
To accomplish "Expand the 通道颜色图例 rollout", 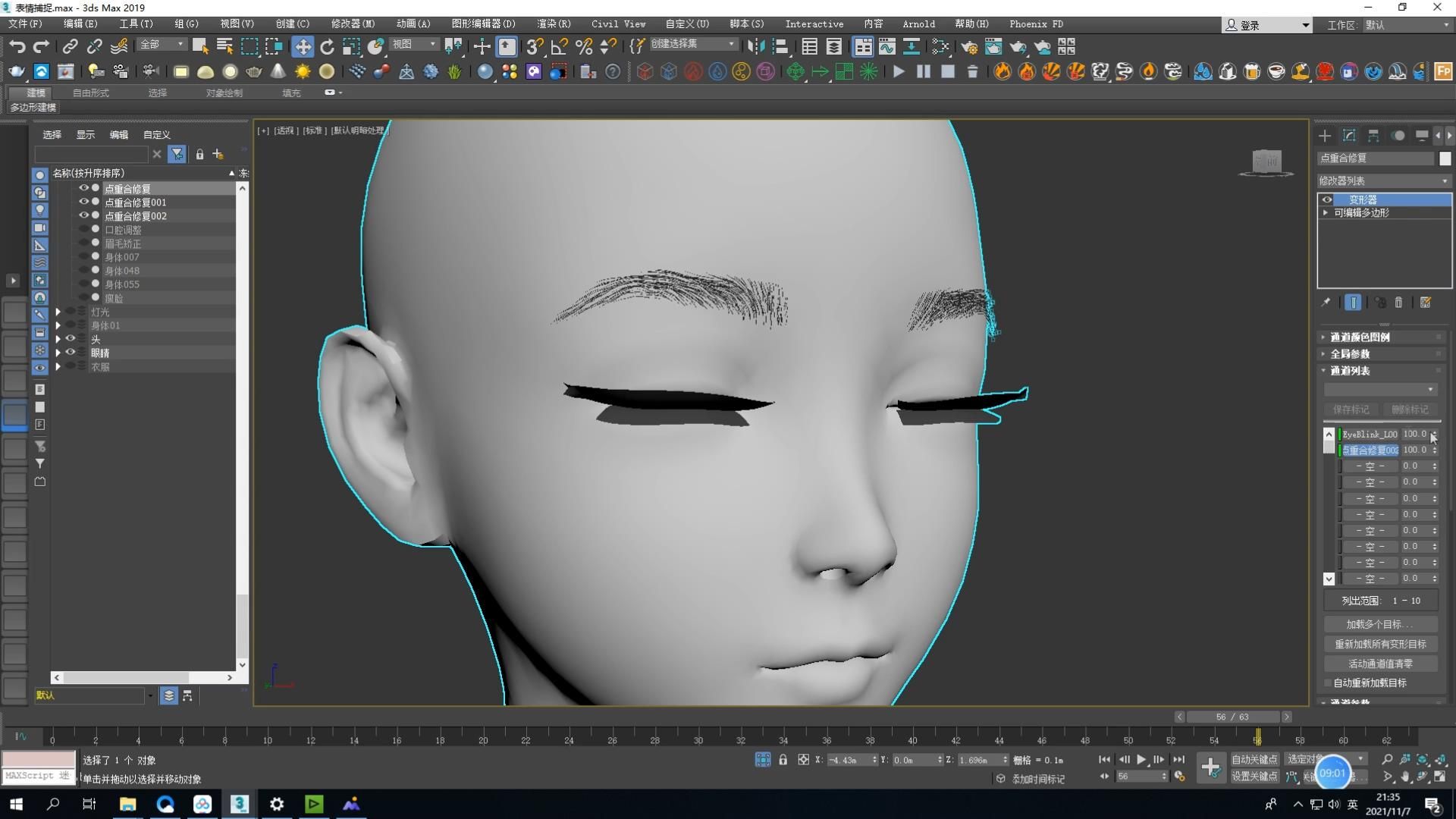I will pyautogui.click(x=1382, y=337).
